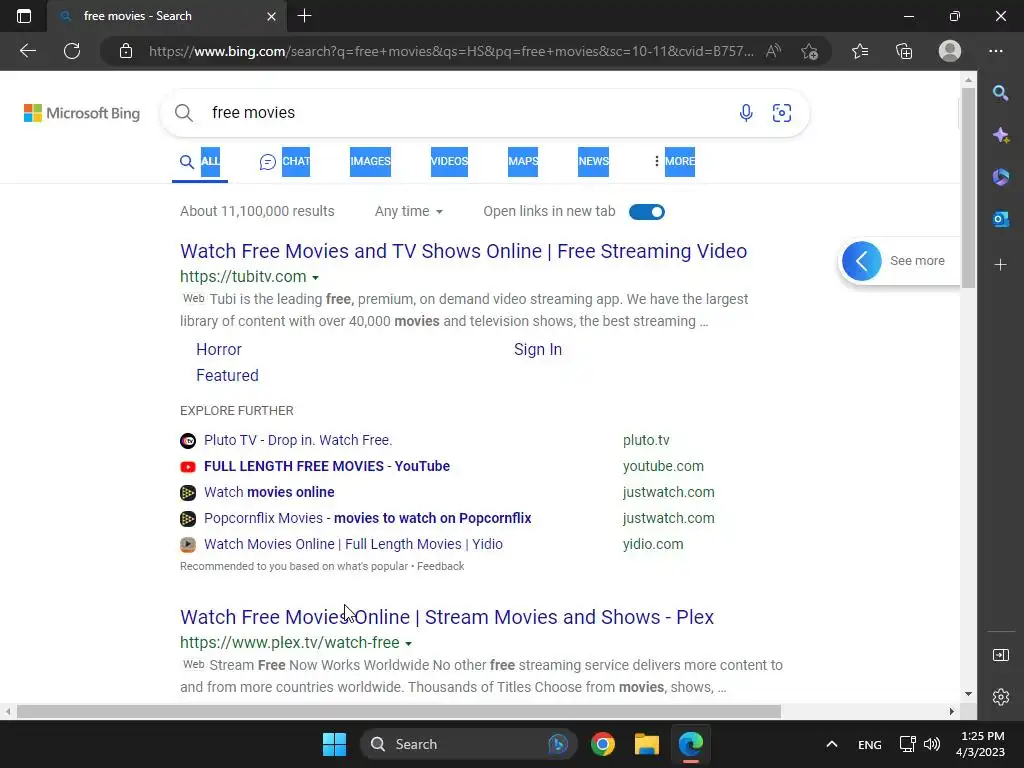1024x768 pixels.
Task: Open the ENG language indicator
Action: click(869, 744)
